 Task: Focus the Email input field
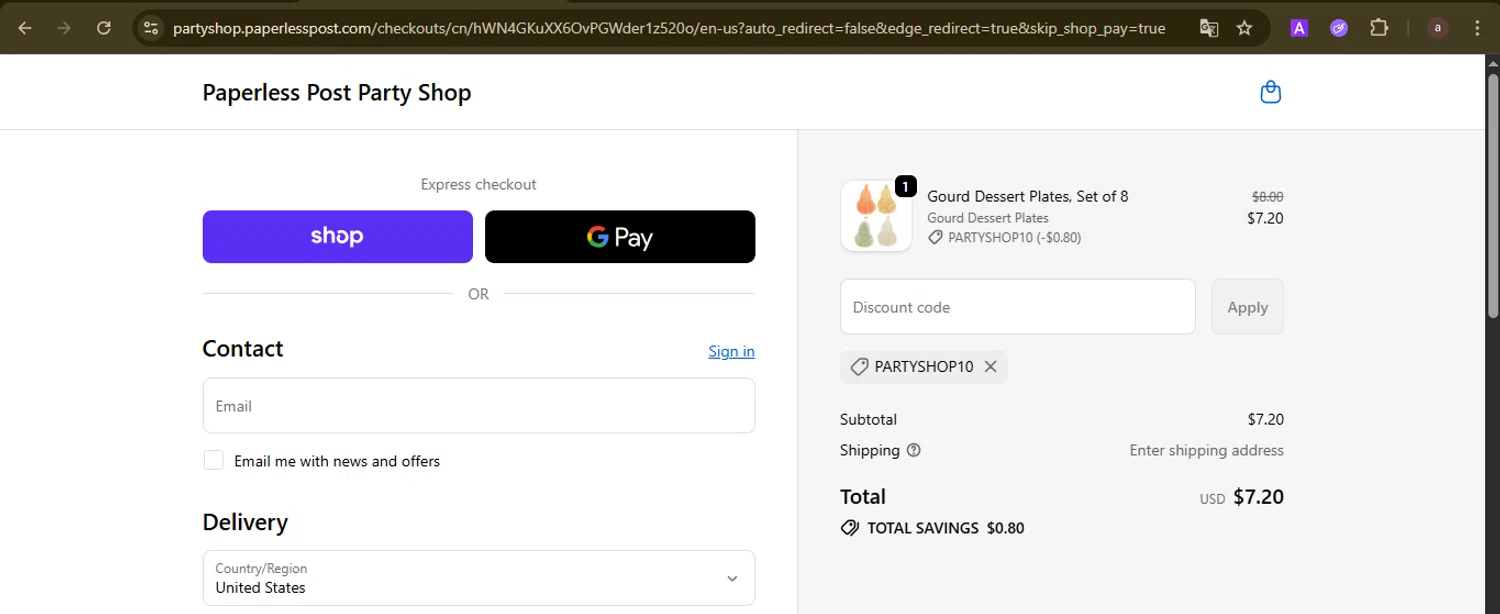tap(478, 406)
